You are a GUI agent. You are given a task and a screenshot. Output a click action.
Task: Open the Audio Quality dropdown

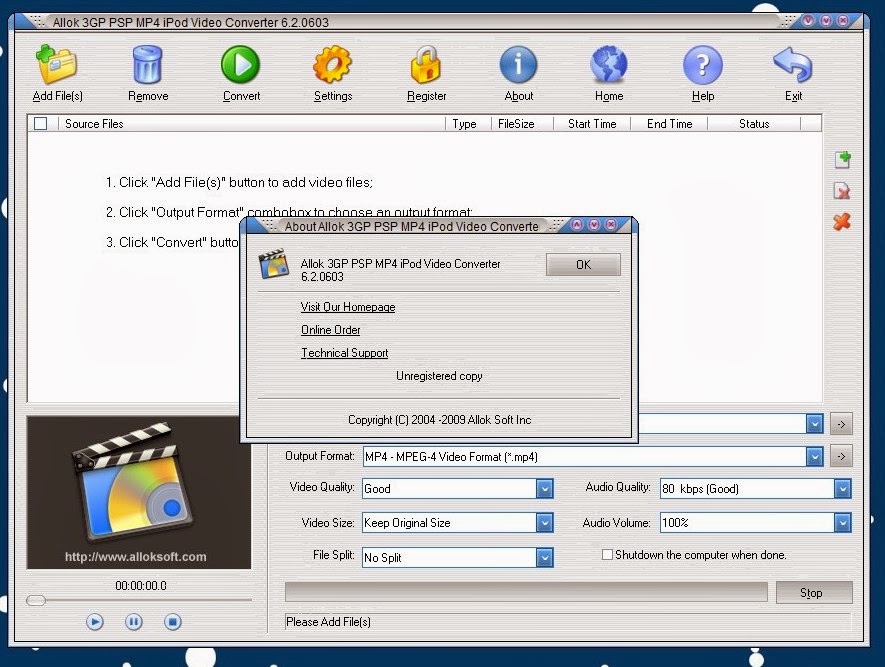point(842,489)
